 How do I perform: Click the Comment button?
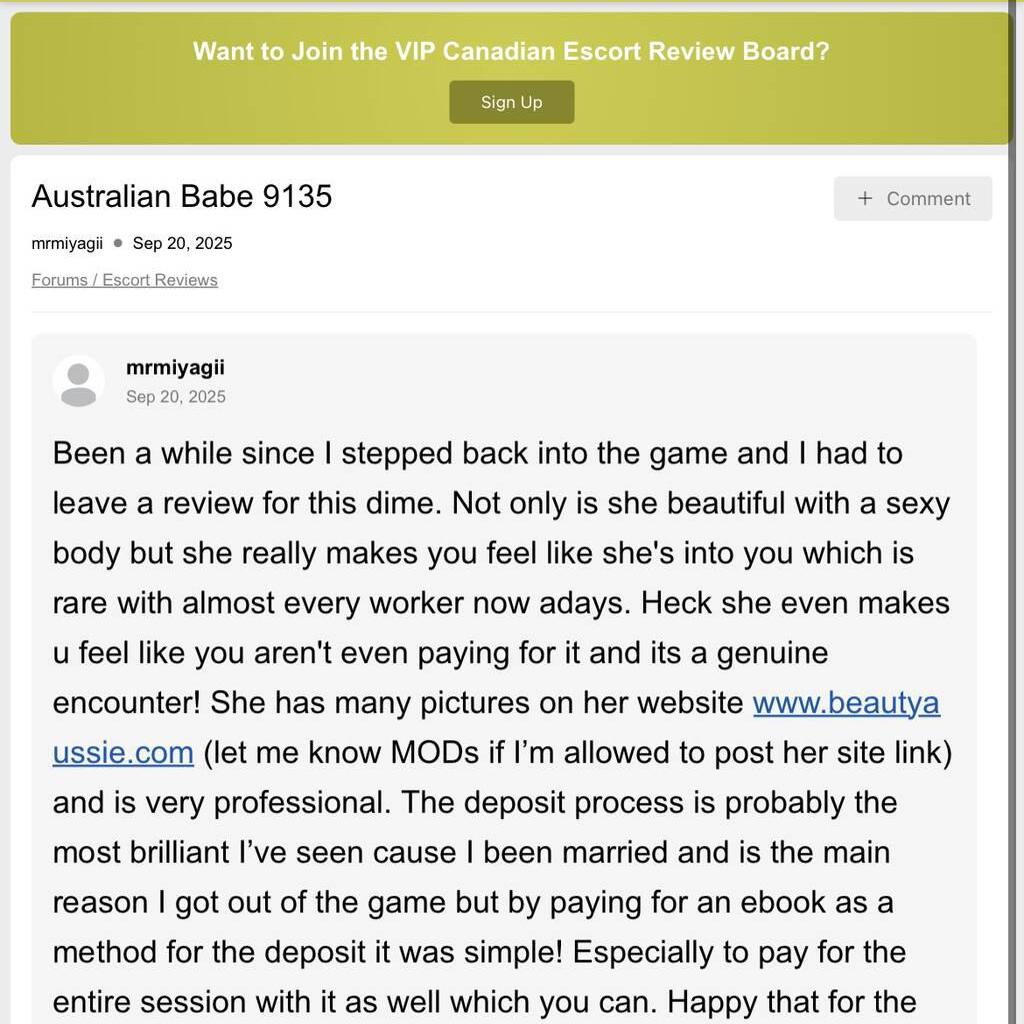[913, 198]
